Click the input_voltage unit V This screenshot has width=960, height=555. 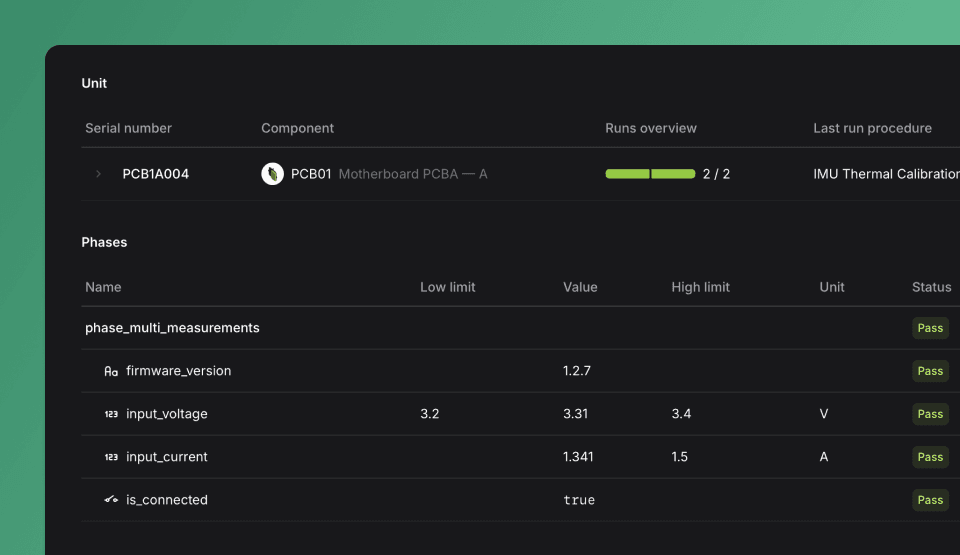click(824, 414)
